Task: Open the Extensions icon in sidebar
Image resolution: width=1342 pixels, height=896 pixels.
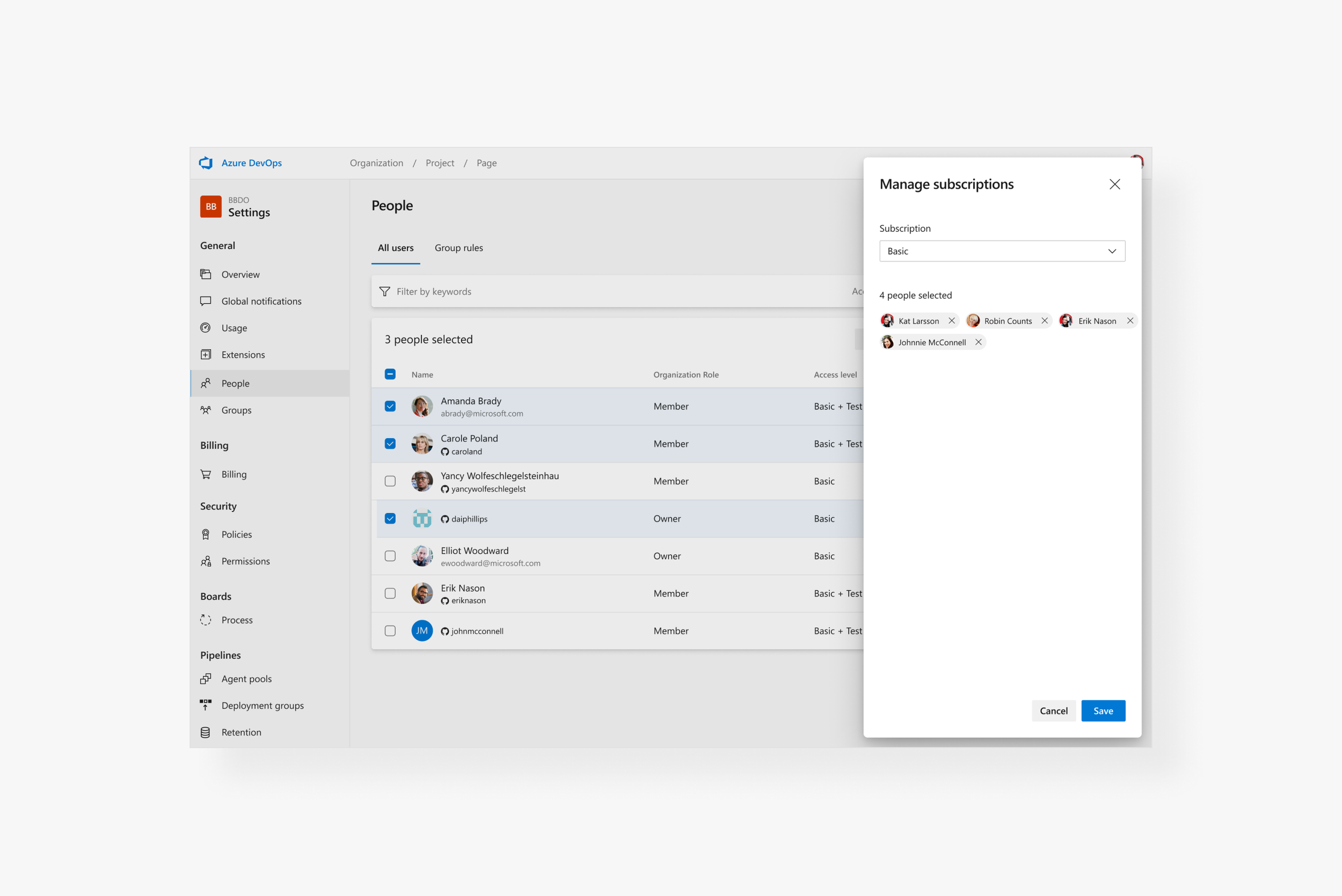Action: [206, 354]
